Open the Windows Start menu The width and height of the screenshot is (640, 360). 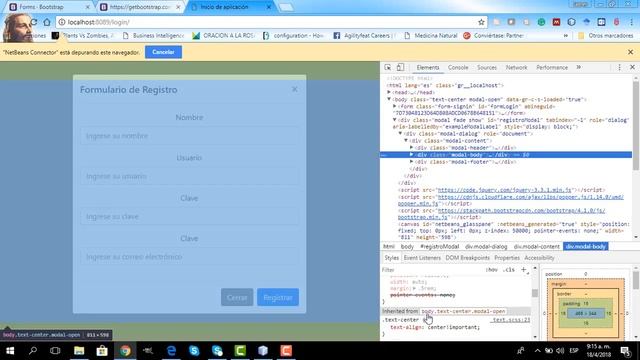click(10, 351)
